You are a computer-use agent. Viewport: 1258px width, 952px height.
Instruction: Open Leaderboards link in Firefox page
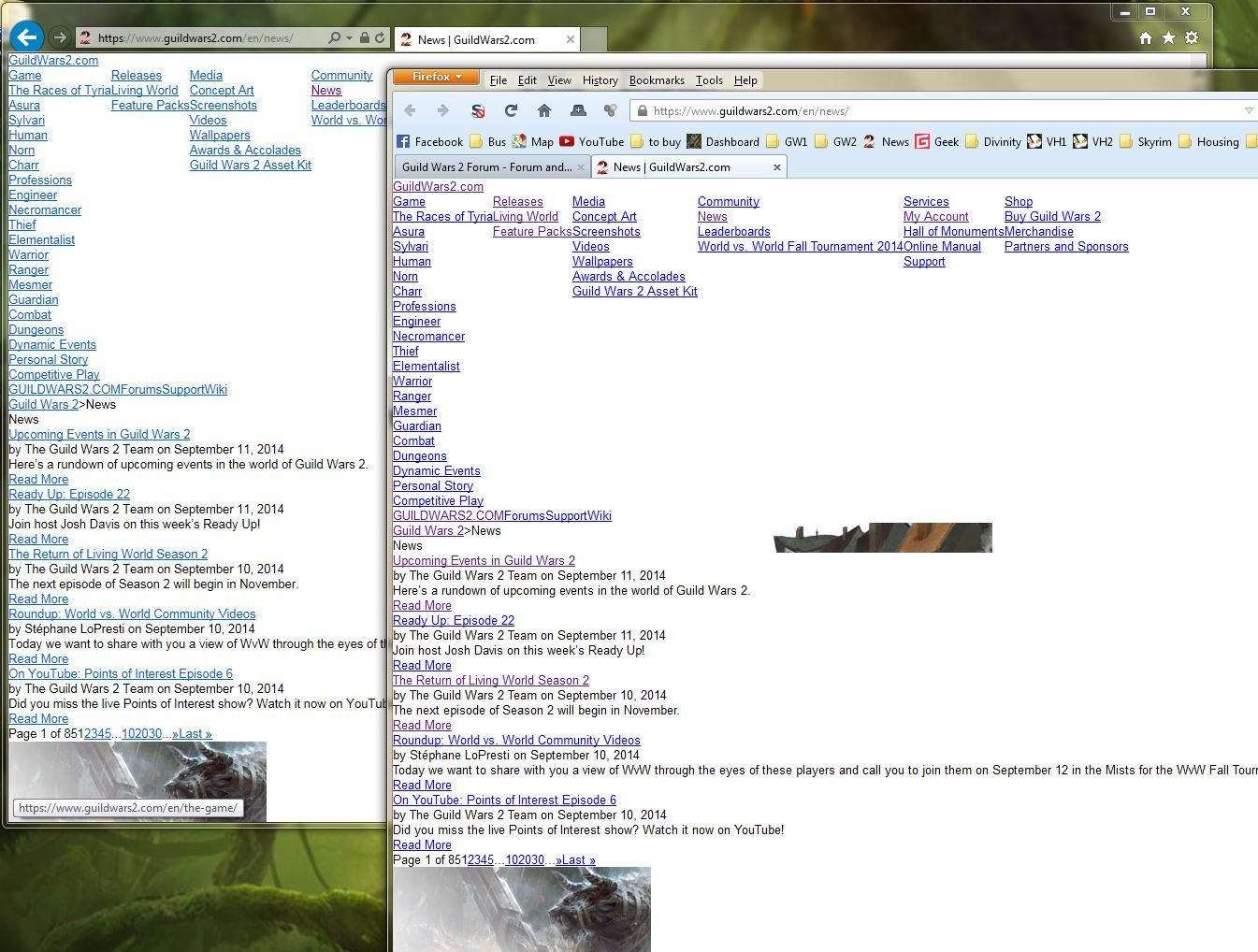(734, 232)
